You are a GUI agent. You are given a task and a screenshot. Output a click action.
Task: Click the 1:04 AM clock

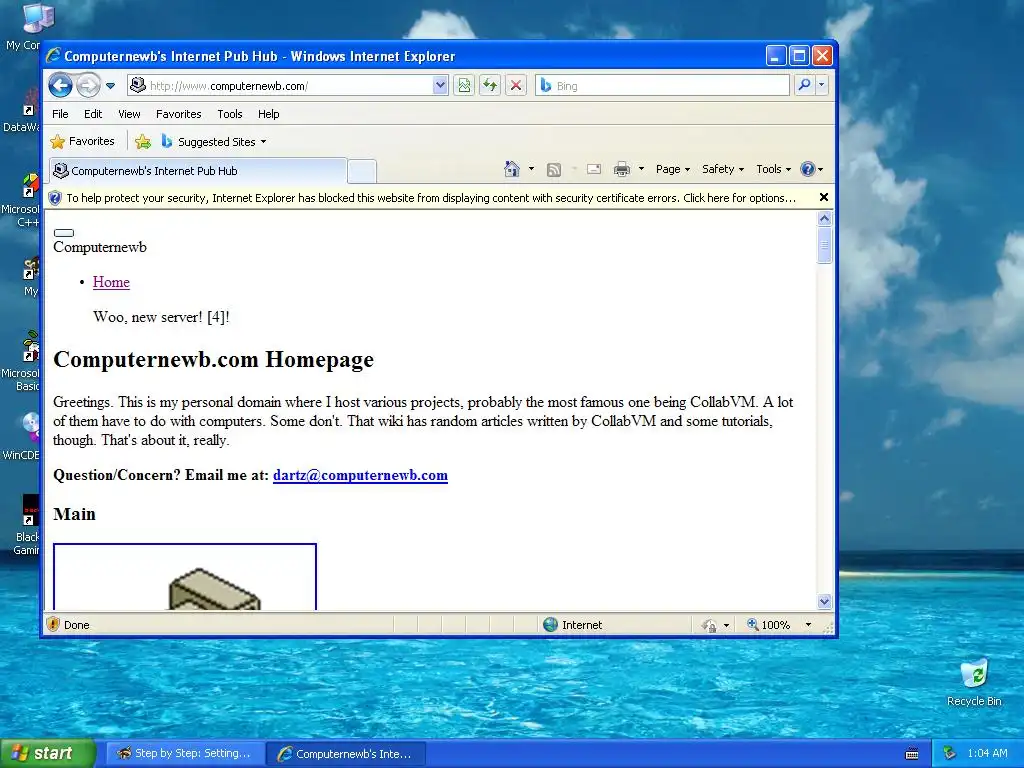point(987,754)
